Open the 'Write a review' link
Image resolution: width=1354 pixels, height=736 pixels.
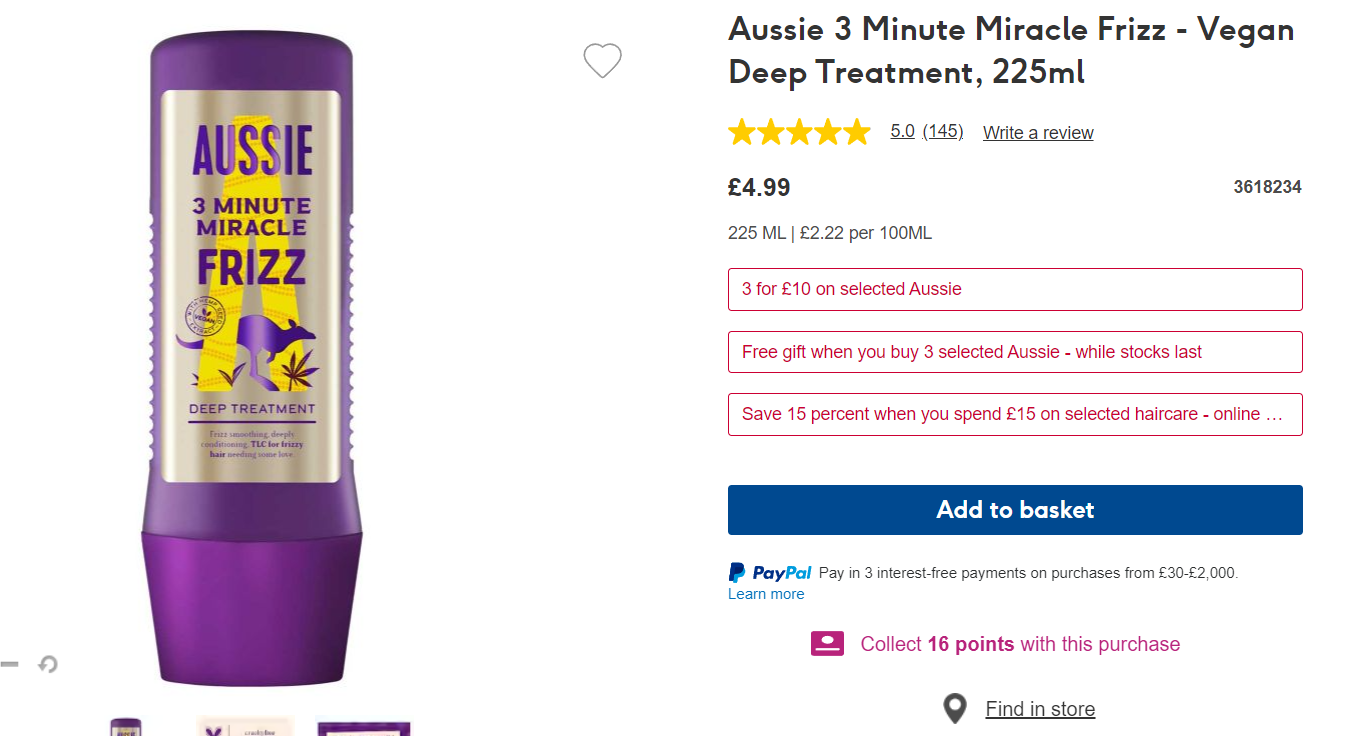[1038, 133]
